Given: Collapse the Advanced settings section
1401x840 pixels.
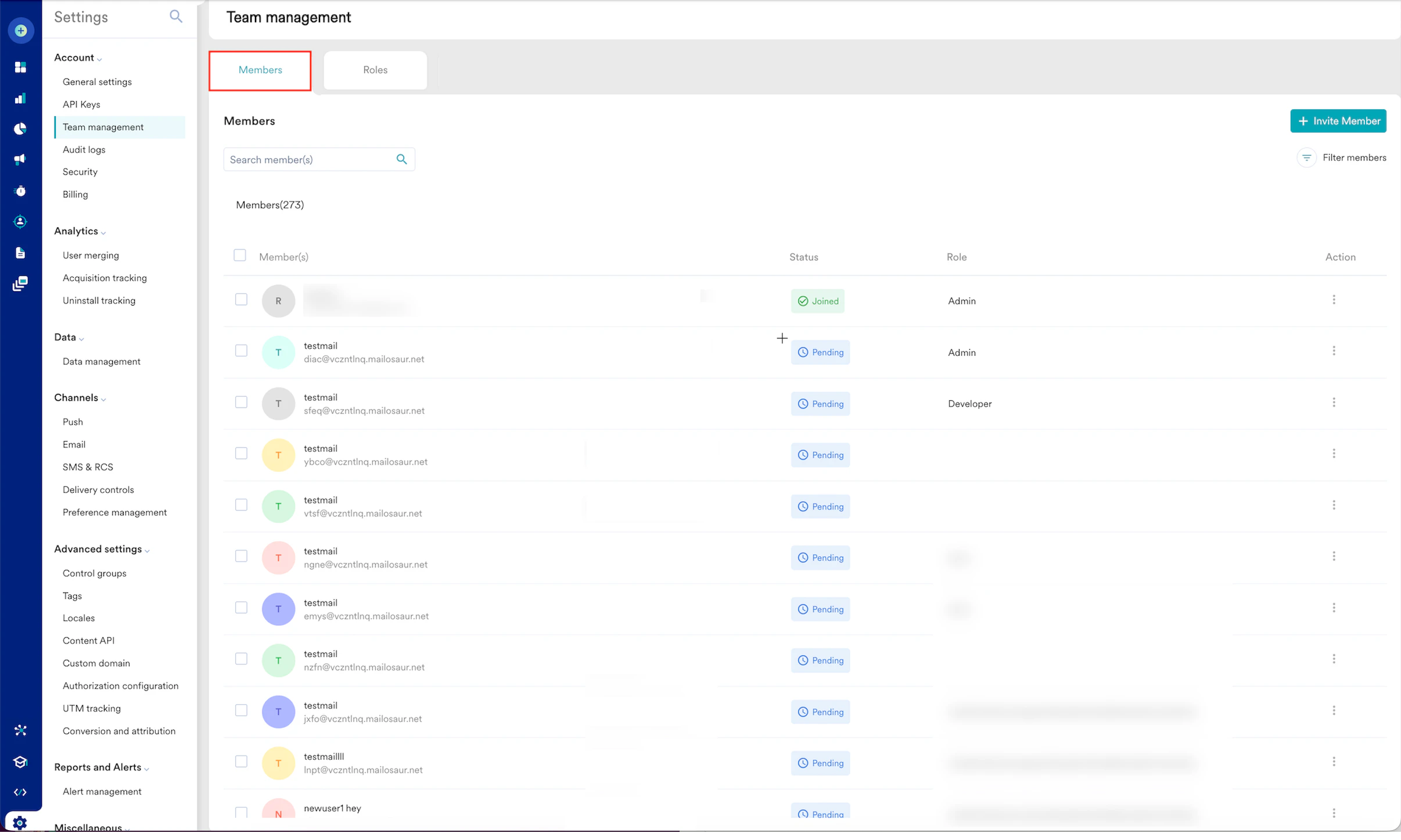Looking at the screenshot, I should 147,551.
